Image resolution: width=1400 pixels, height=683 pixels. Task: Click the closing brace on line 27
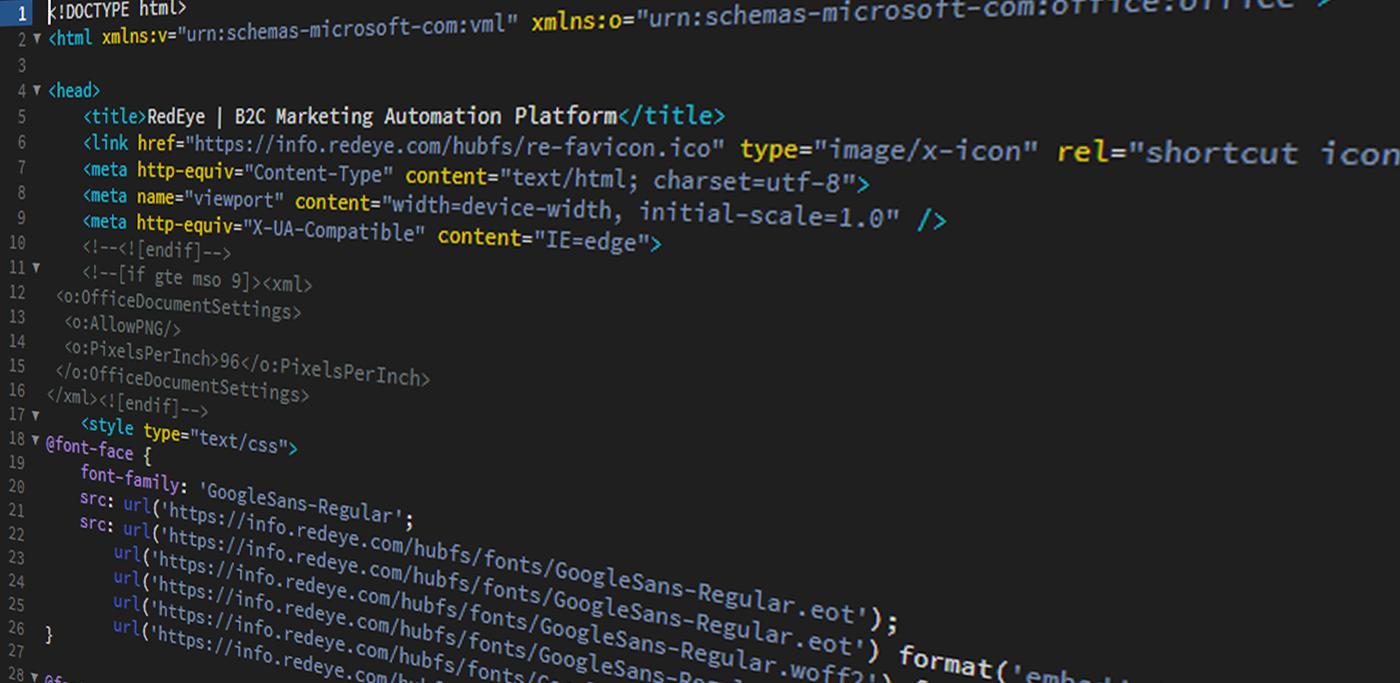click(x=50, y=632)
